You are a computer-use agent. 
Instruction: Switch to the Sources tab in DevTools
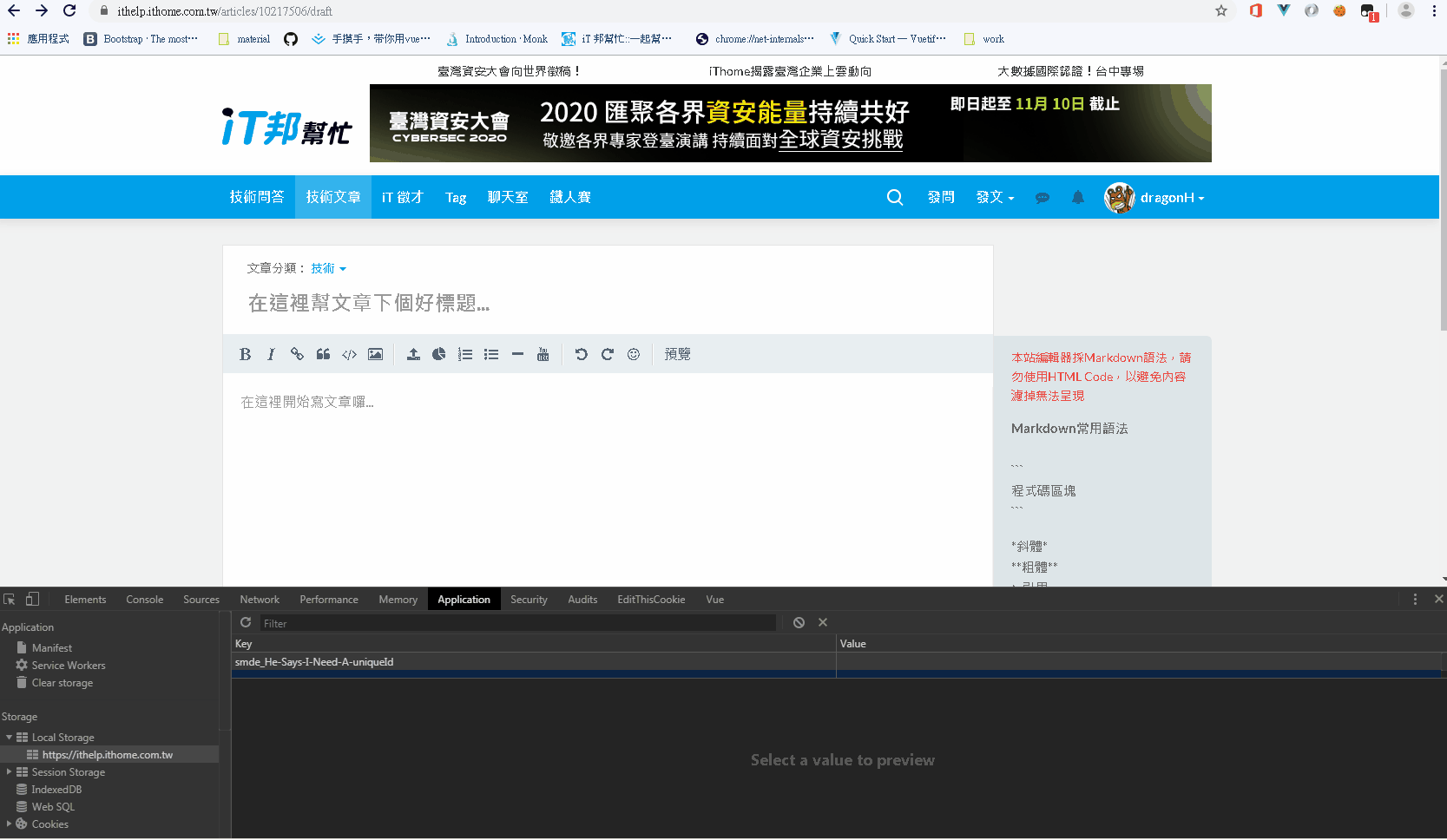(201, 599)
